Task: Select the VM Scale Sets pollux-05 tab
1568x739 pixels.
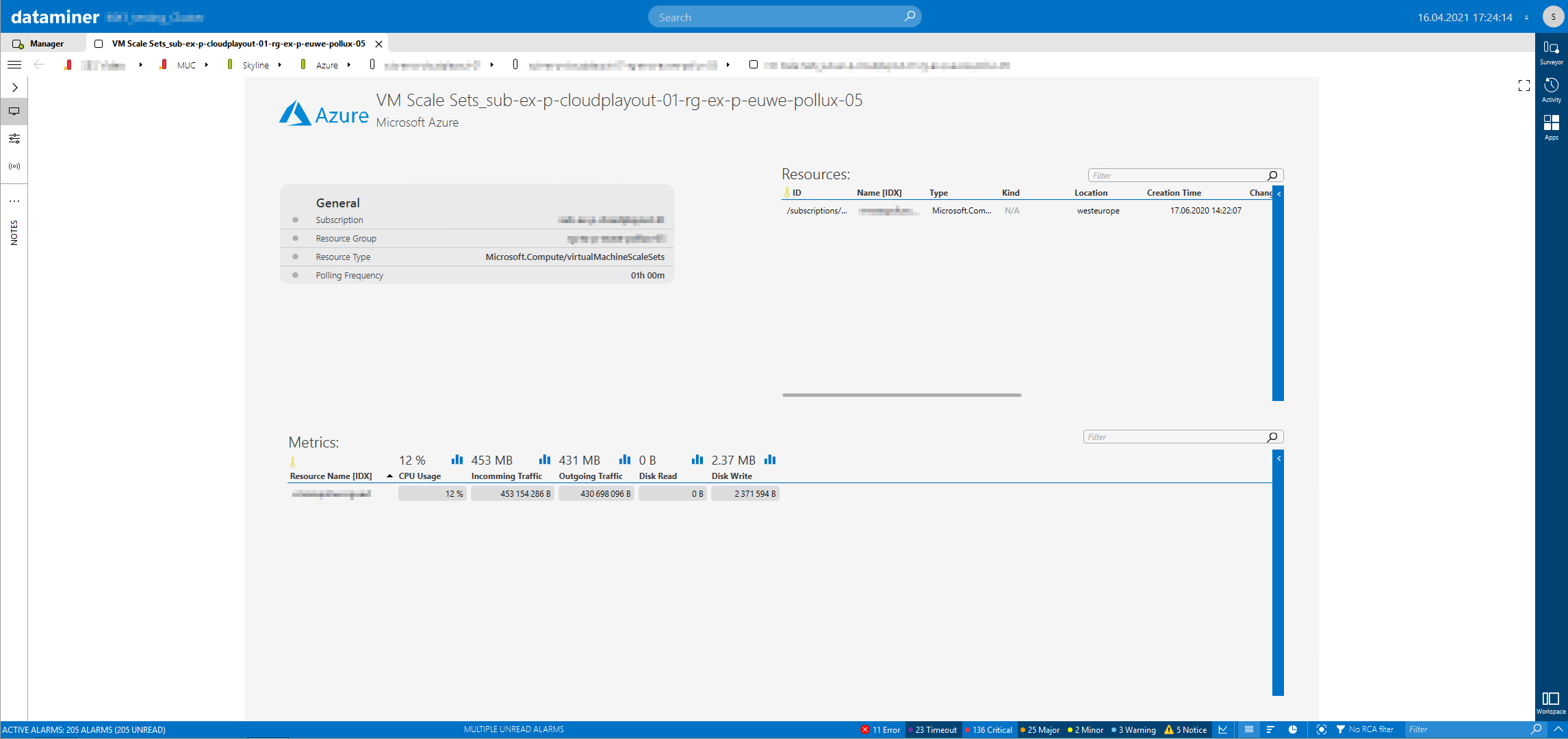Action: click(238, 44)
